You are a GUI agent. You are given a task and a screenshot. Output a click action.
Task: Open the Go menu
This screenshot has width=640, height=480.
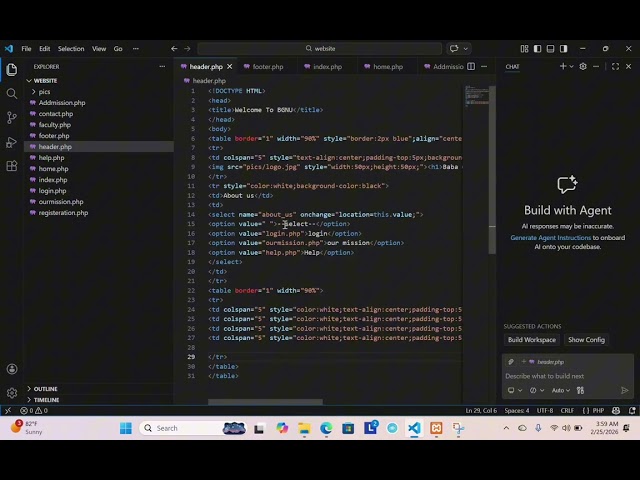(x=118, y=49)
